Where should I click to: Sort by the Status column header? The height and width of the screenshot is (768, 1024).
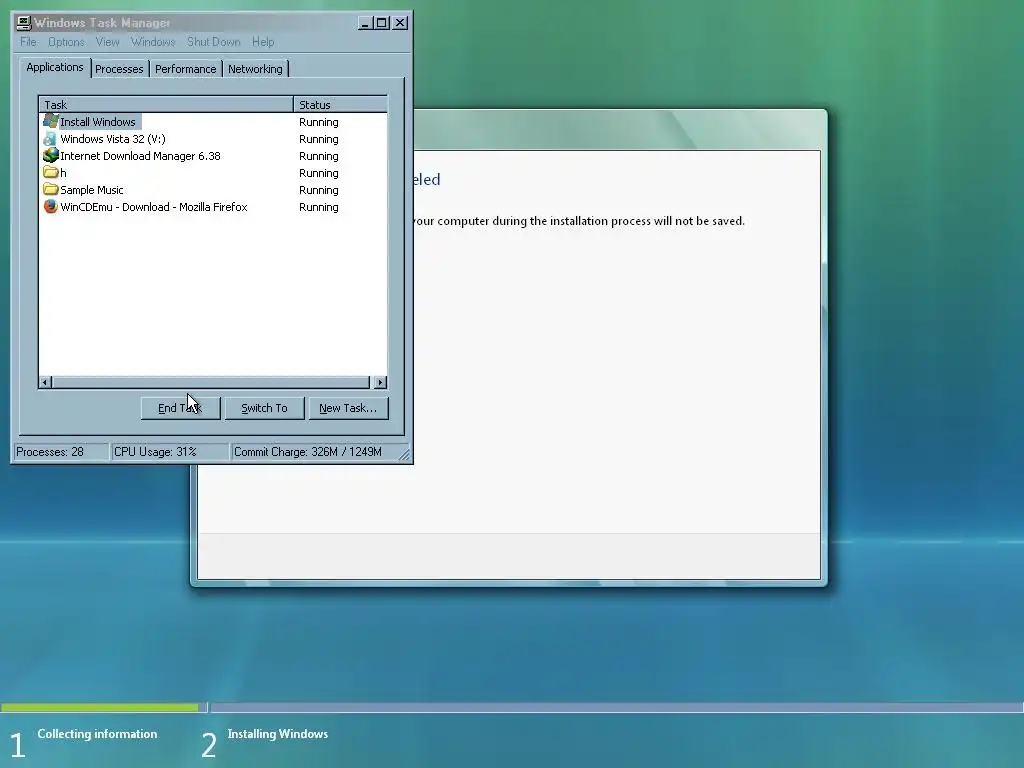tap(340, 104)
